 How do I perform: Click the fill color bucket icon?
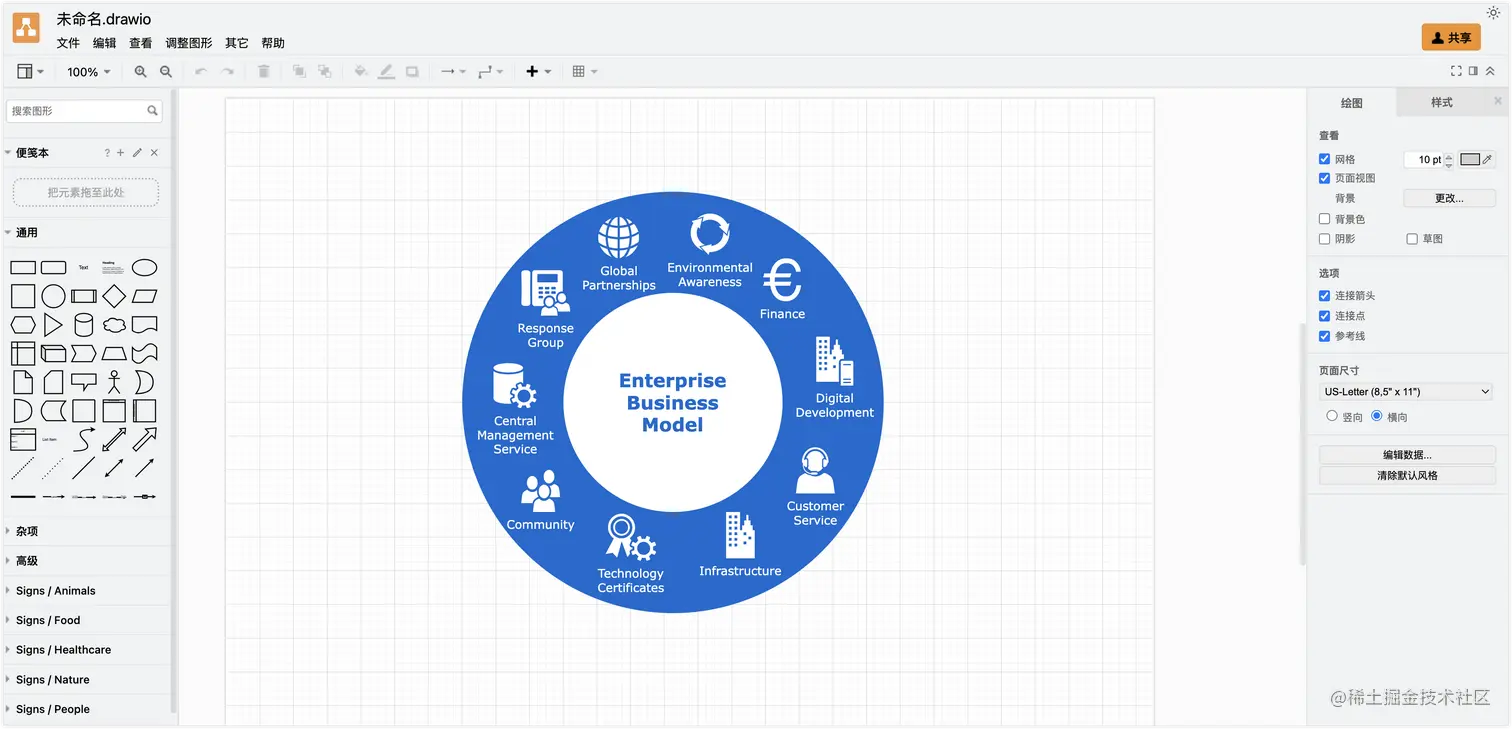point(361,72)
